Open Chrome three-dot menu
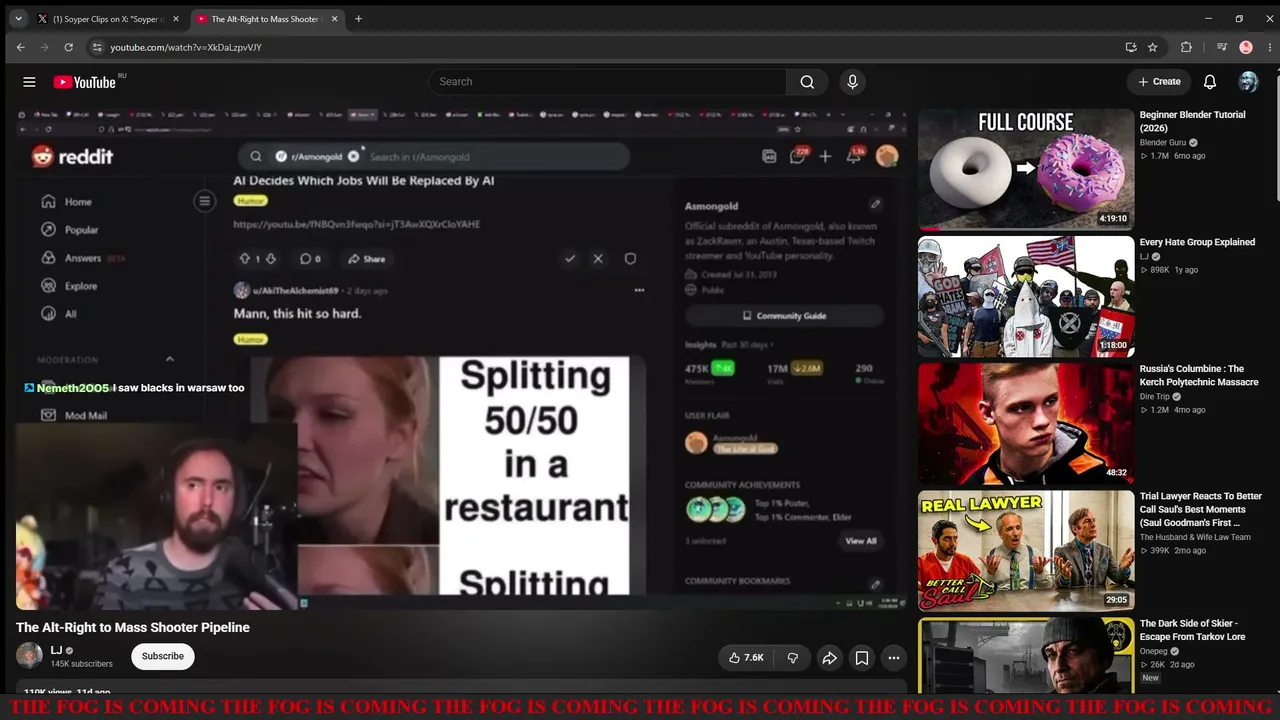The width and height of the screenshot is (1280, 720). click(x=1269, y=47)
